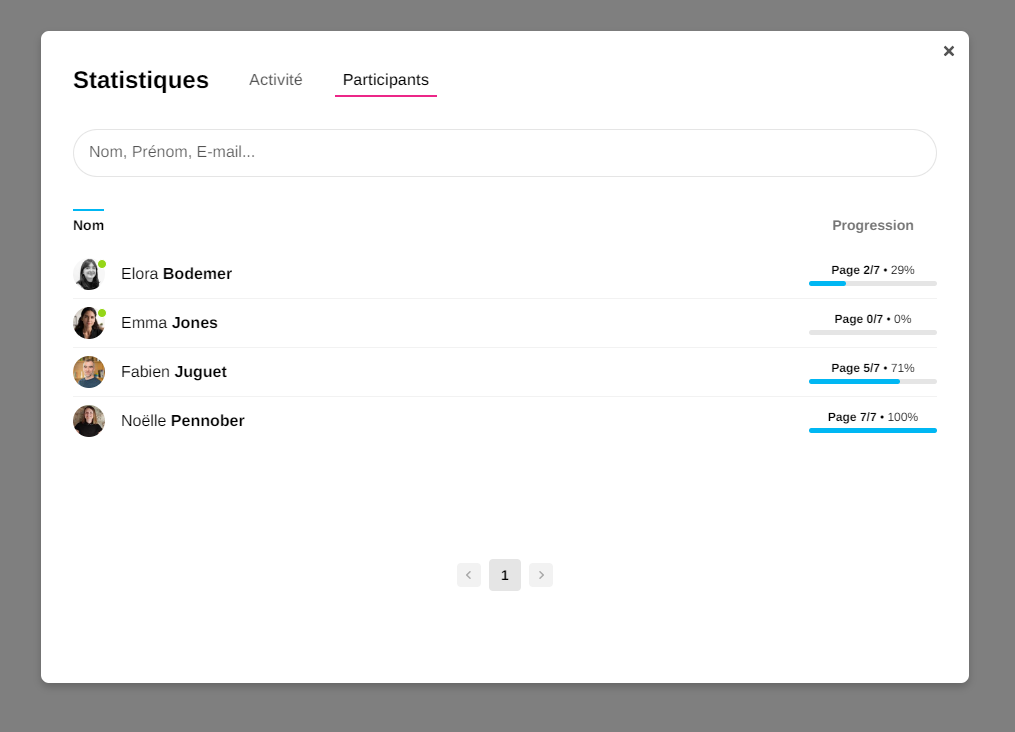Sort by the Nom column header

(x=88, y=225)
